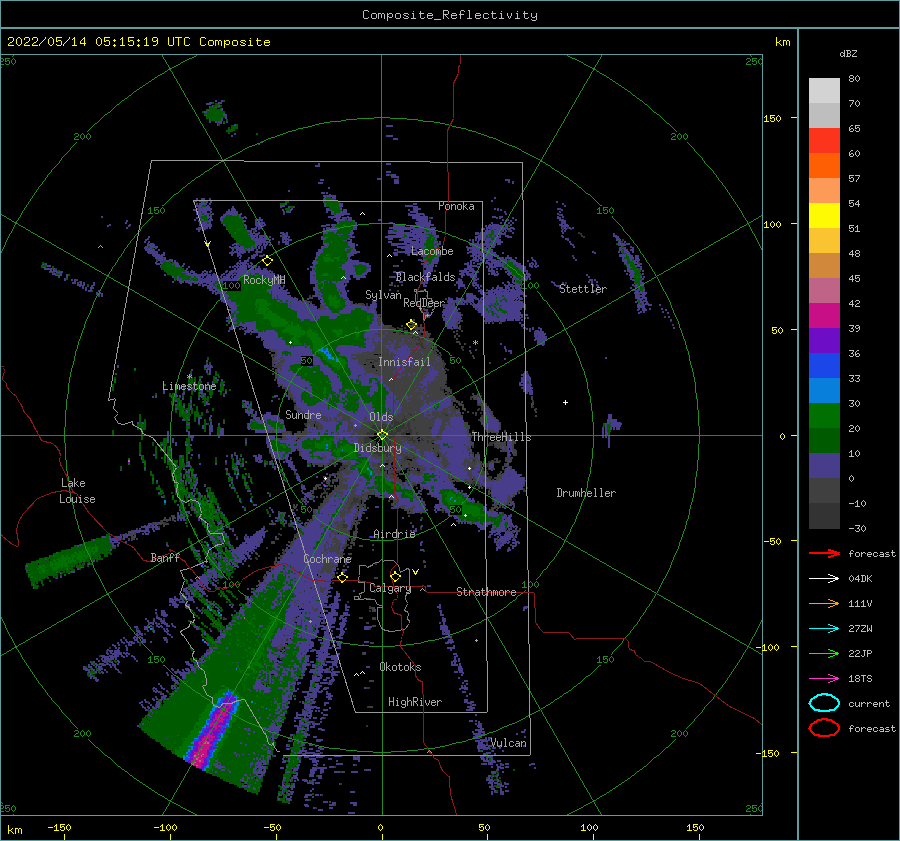Select the Lacombe city label

[x=432, y=251]
